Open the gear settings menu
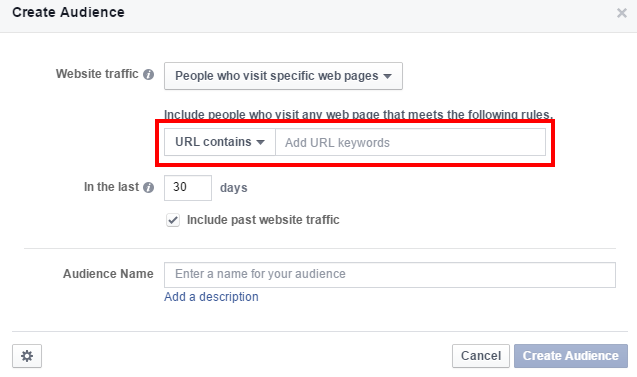Viewport: 637px width, 377px height. pos(27,356)
